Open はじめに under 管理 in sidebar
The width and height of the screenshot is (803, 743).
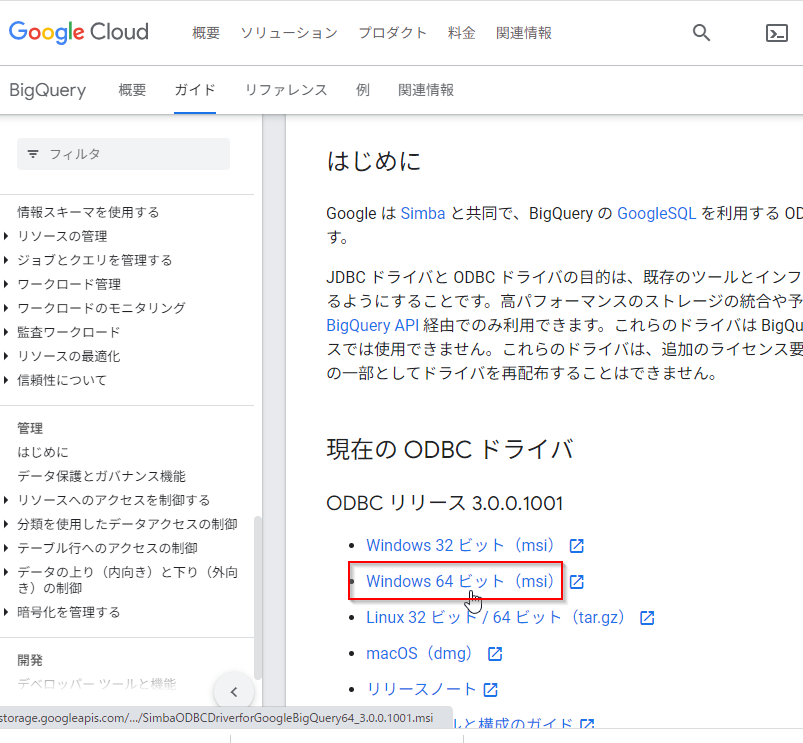[x=43, y=452]
